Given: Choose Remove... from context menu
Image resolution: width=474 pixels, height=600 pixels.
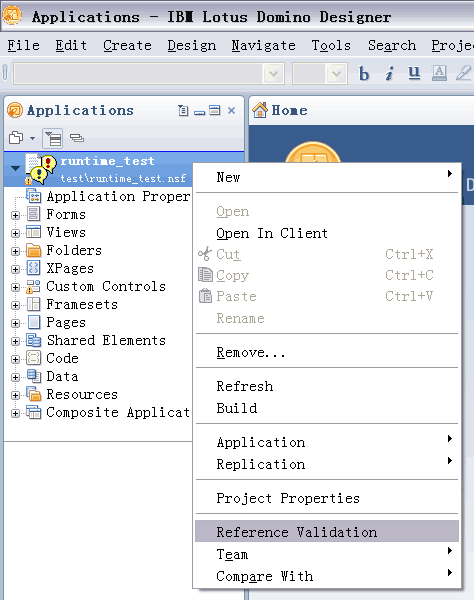Looking at the screenshot, I should pos(327,352).
